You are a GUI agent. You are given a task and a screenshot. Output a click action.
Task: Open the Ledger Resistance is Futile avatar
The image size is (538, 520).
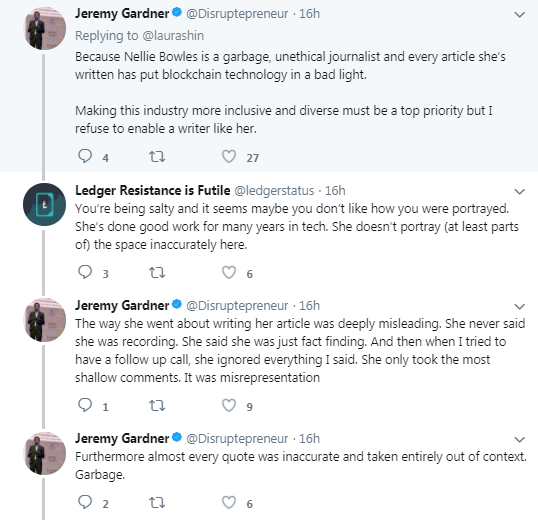(44, 204)
